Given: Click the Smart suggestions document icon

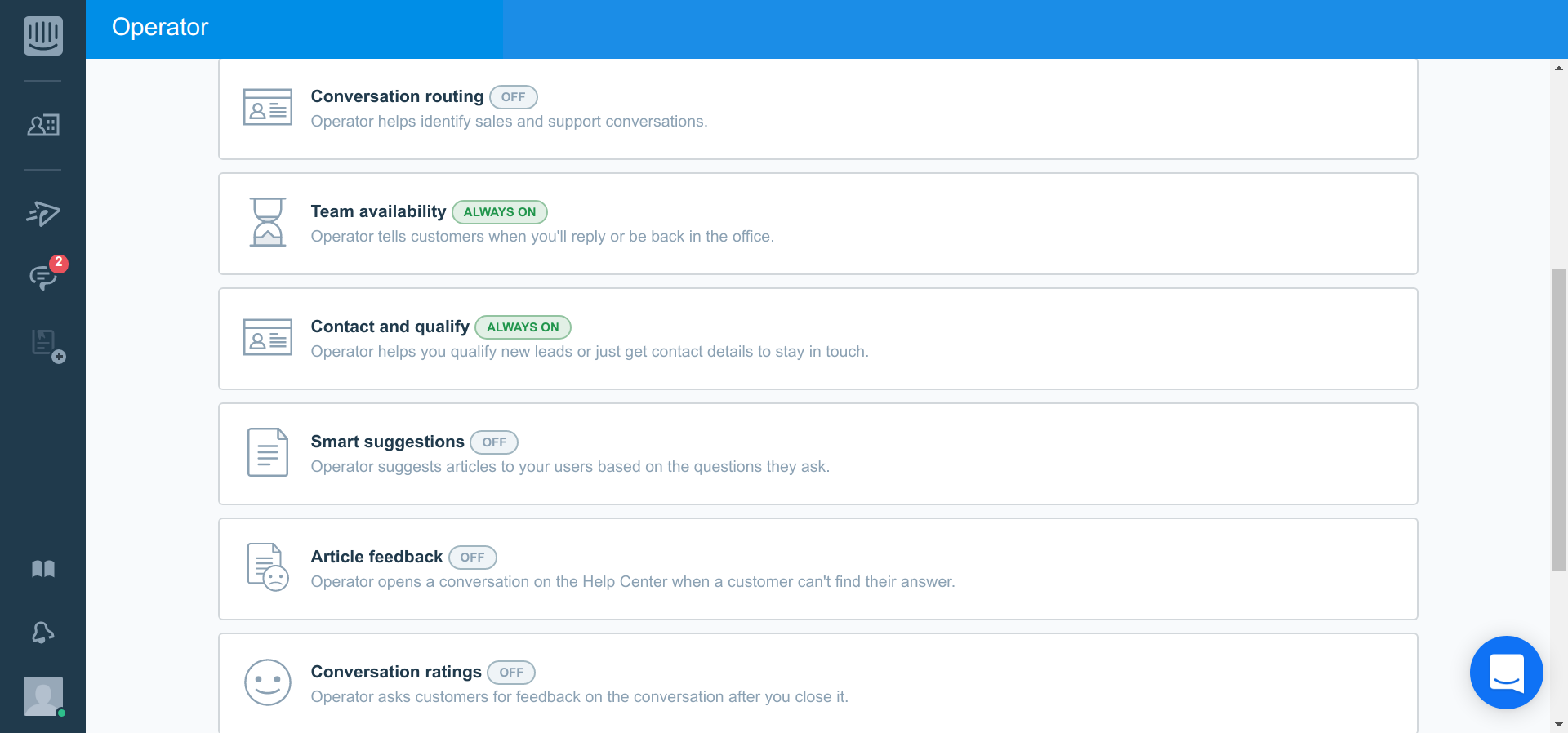Looking at the screenshot, I should coord(268,452).
